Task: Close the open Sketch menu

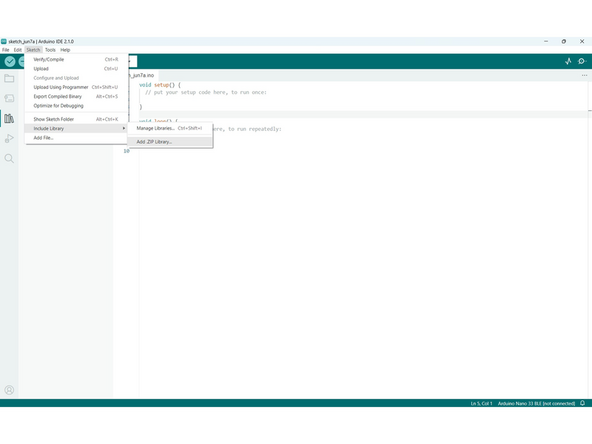Action: pyautogui.click(x=33, y=50)
